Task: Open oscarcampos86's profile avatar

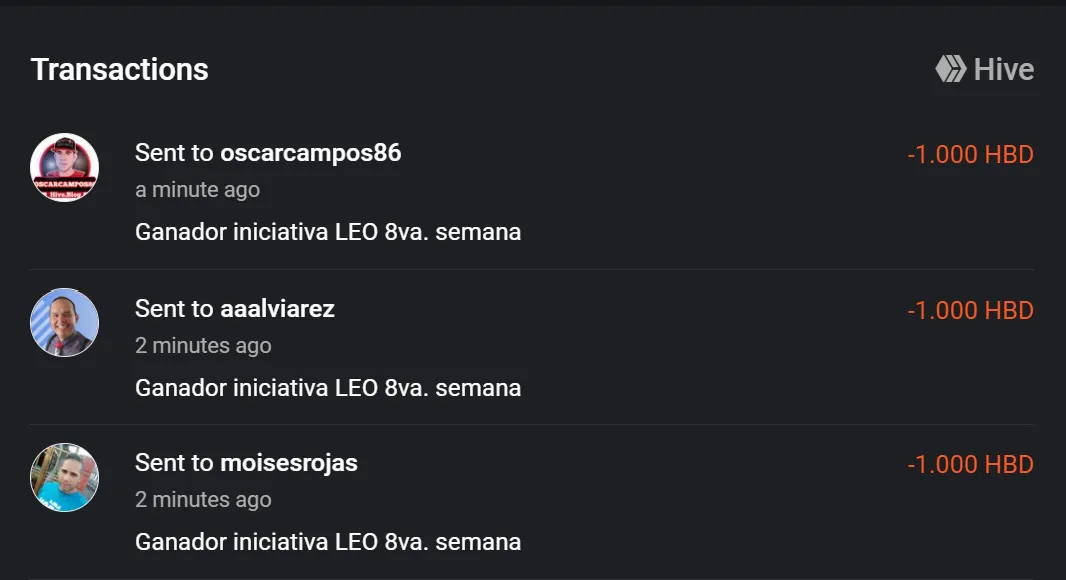Action: [x=64, y=167]
